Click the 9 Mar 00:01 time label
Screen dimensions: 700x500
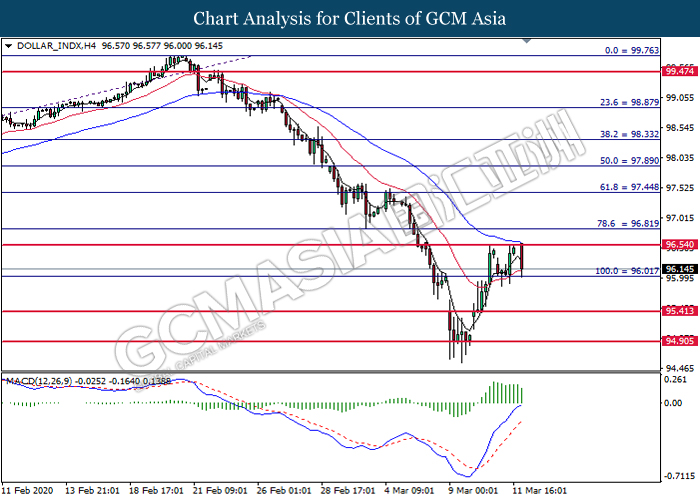473,490
